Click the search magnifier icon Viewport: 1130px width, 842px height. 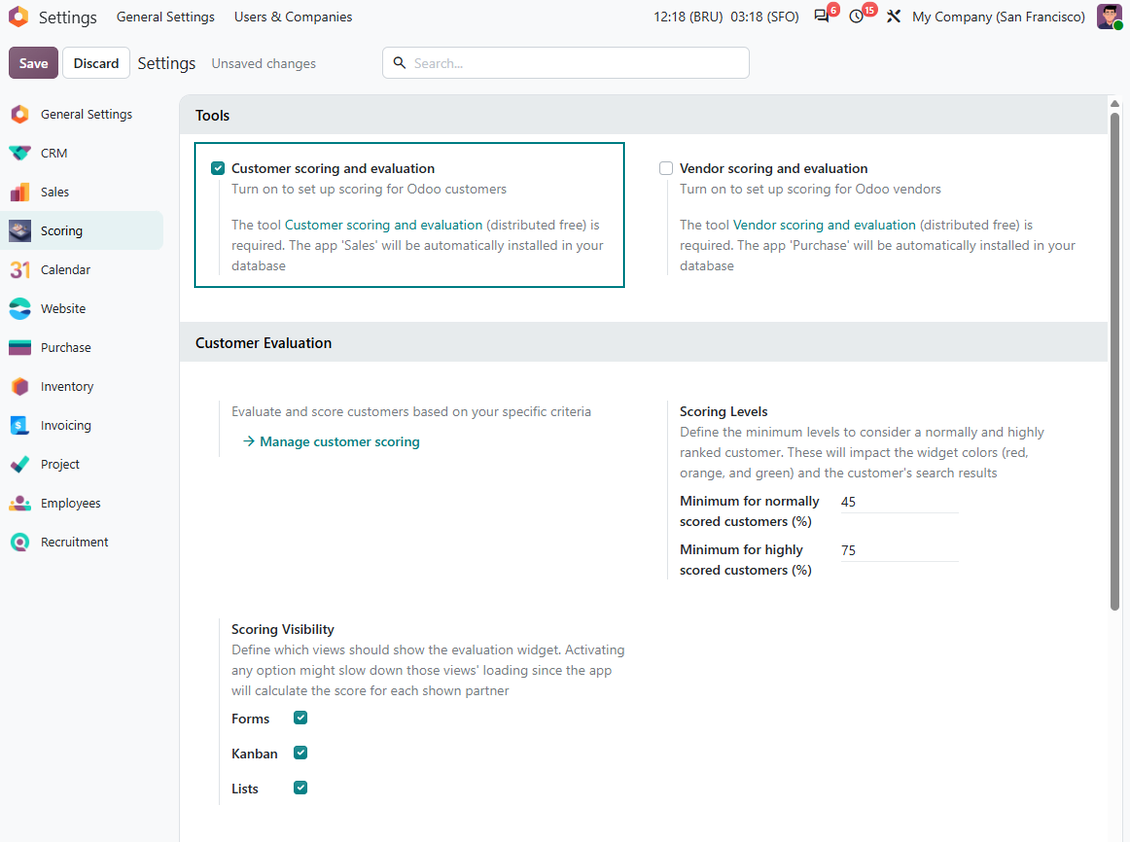pos(399,63)
